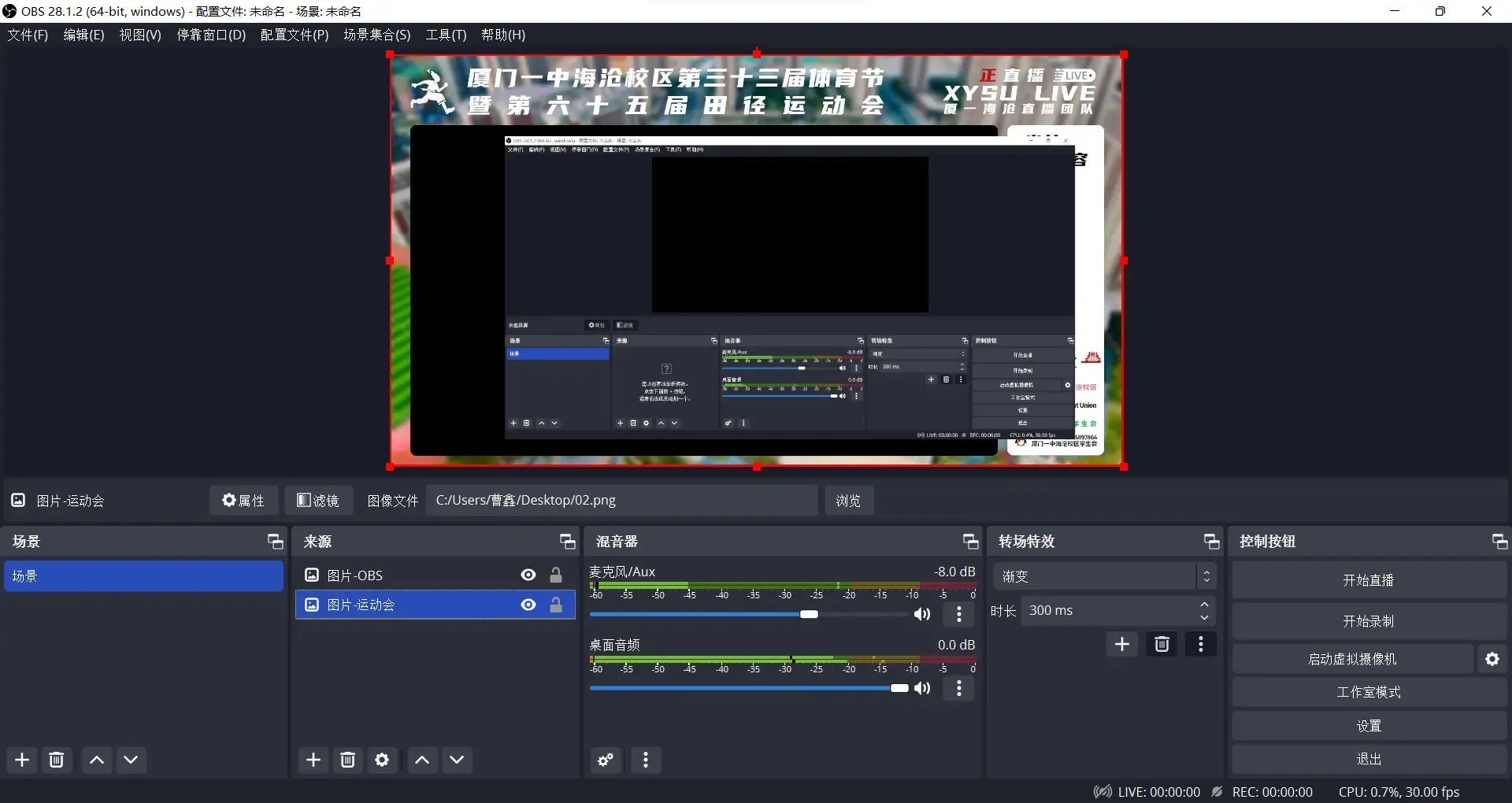Open the 工具(T) menu
This screenshot has height=803, width=1512.
point(446,35)
